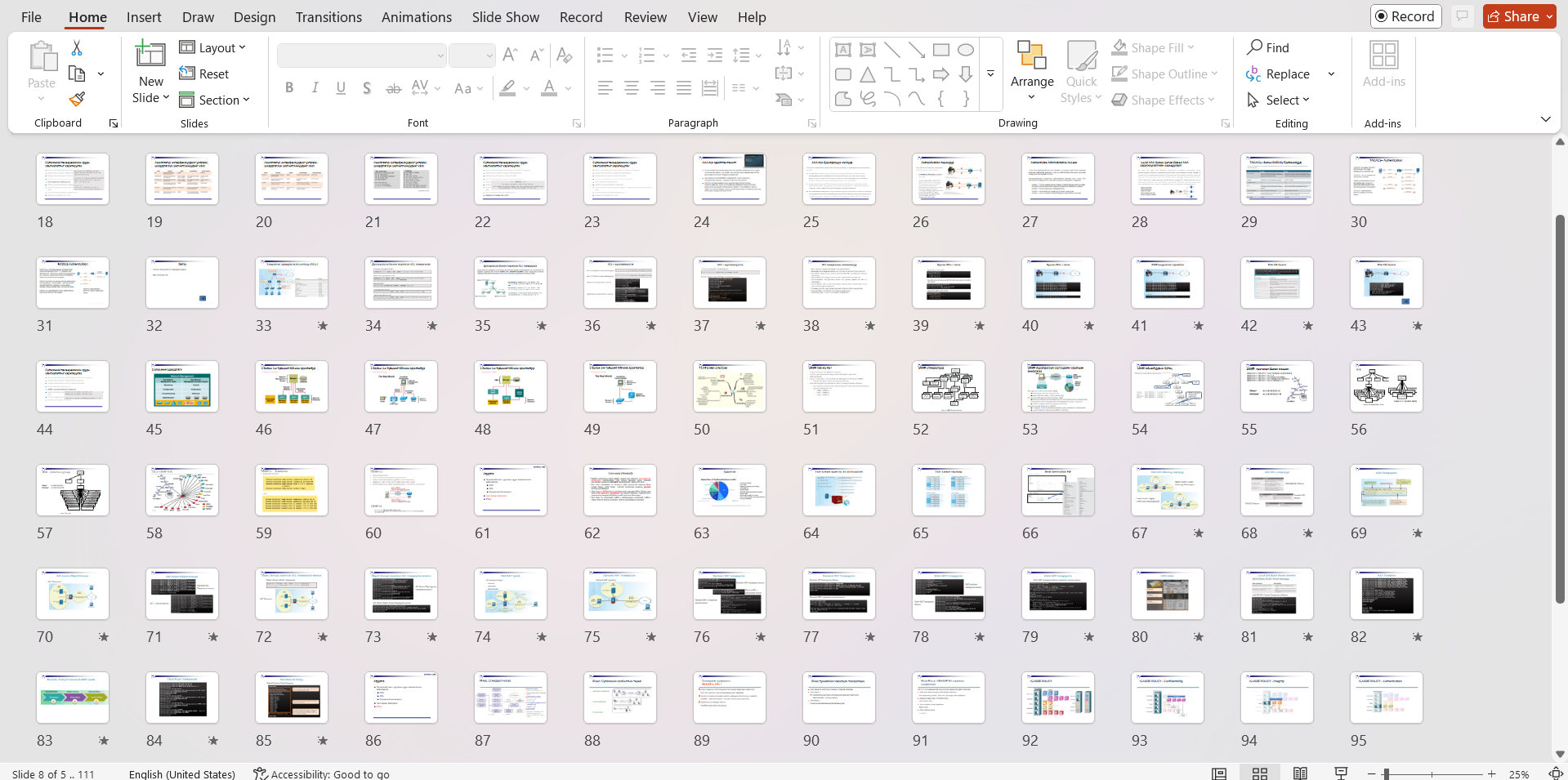
Task: Clear all formatting icon
Action: [564, 55]
